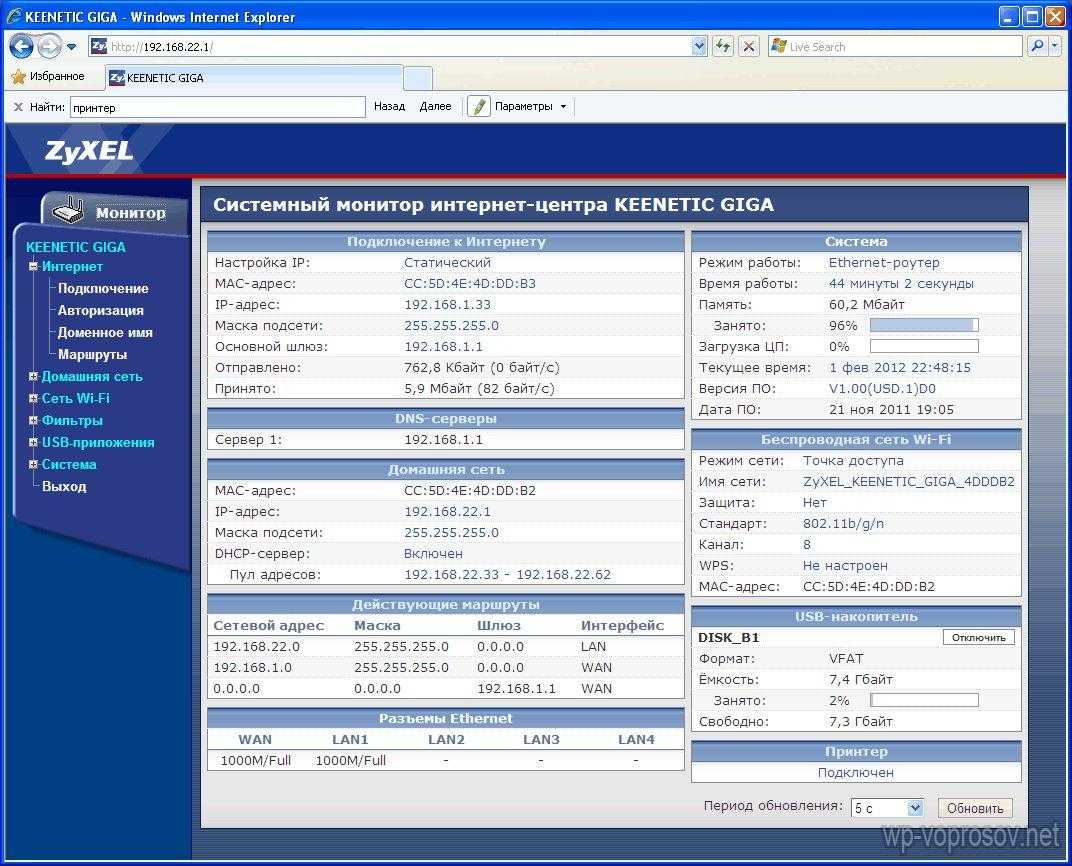Collapse the Интернет tree section
The width and height of the screenshot is (1072, 866).
point(33,267)
